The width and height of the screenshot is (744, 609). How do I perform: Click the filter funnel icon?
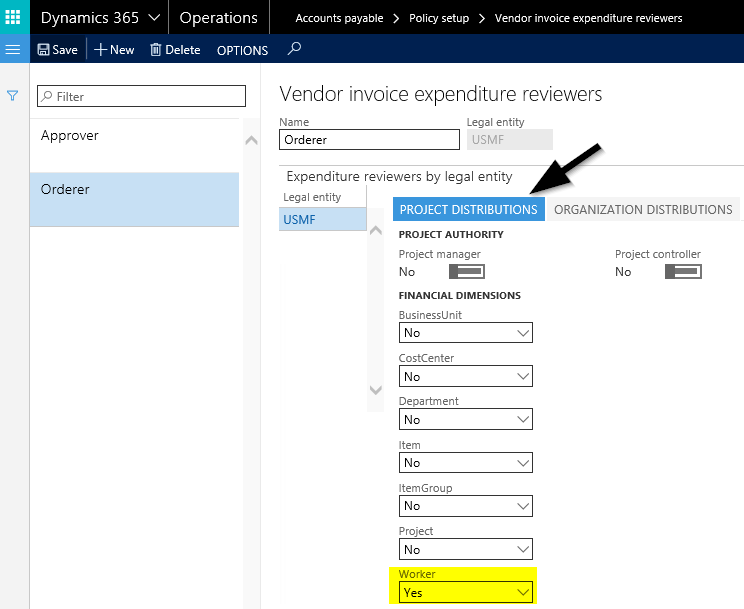[x=13, y=96]
